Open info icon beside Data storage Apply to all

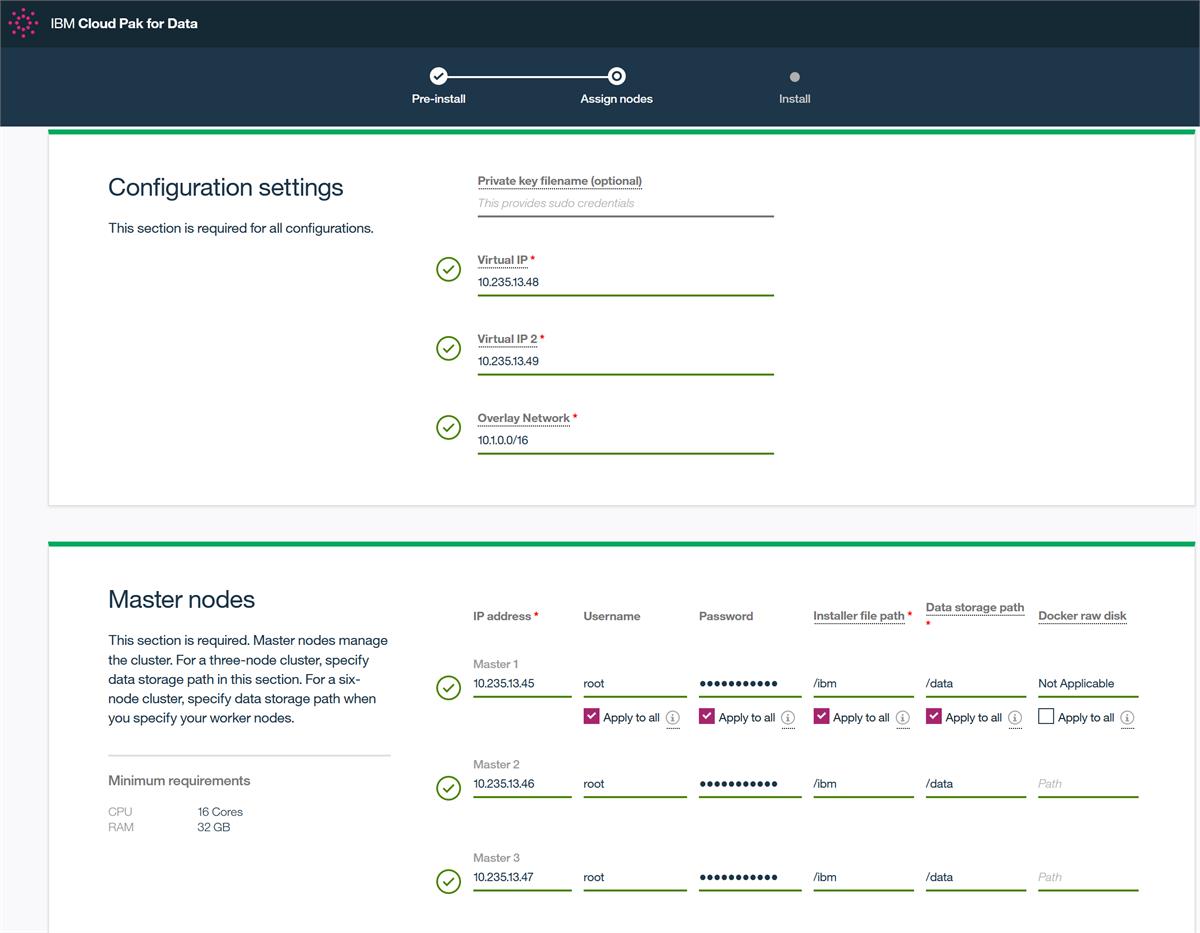[1015, 717]
